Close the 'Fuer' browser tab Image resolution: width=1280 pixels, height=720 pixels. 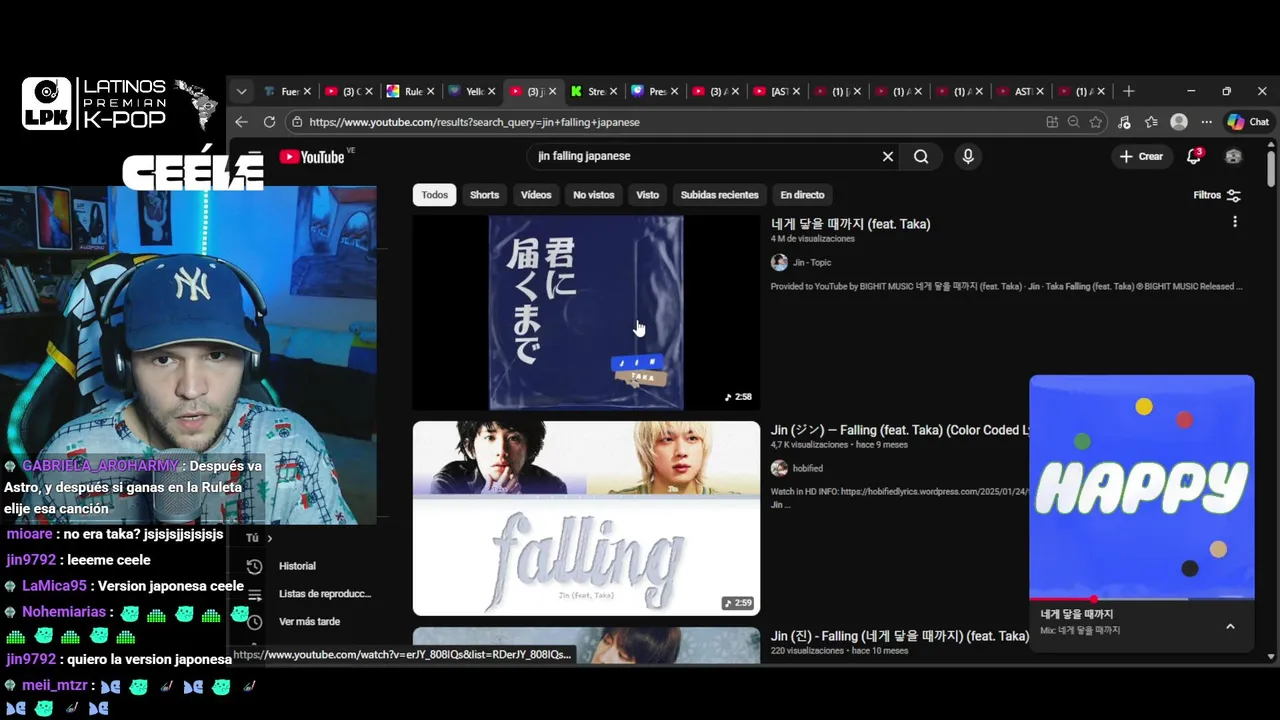[x=307, y=91]
